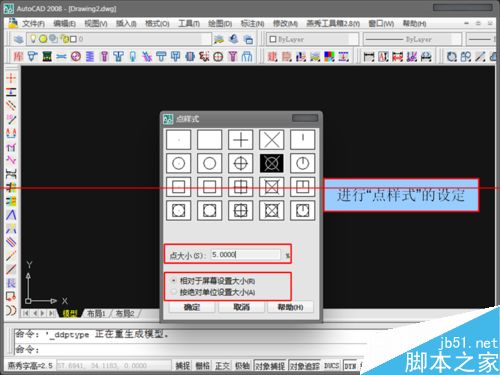Viewport: 500px width, 375px height.
Task: Select the highlighted circle-X point style
Action: (271, 163)
